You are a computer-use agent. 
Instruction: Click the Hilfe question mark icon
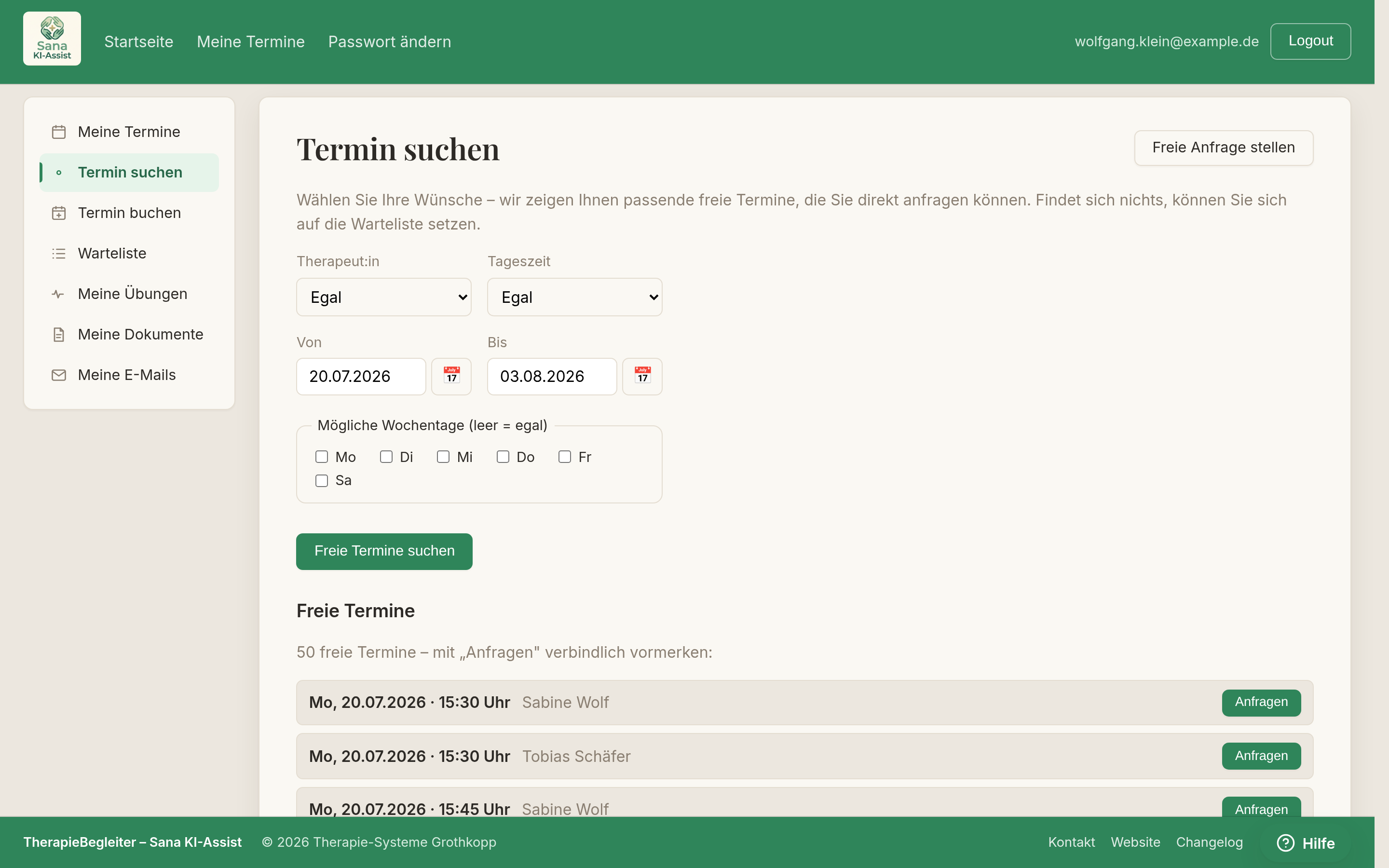[1285, 843]
